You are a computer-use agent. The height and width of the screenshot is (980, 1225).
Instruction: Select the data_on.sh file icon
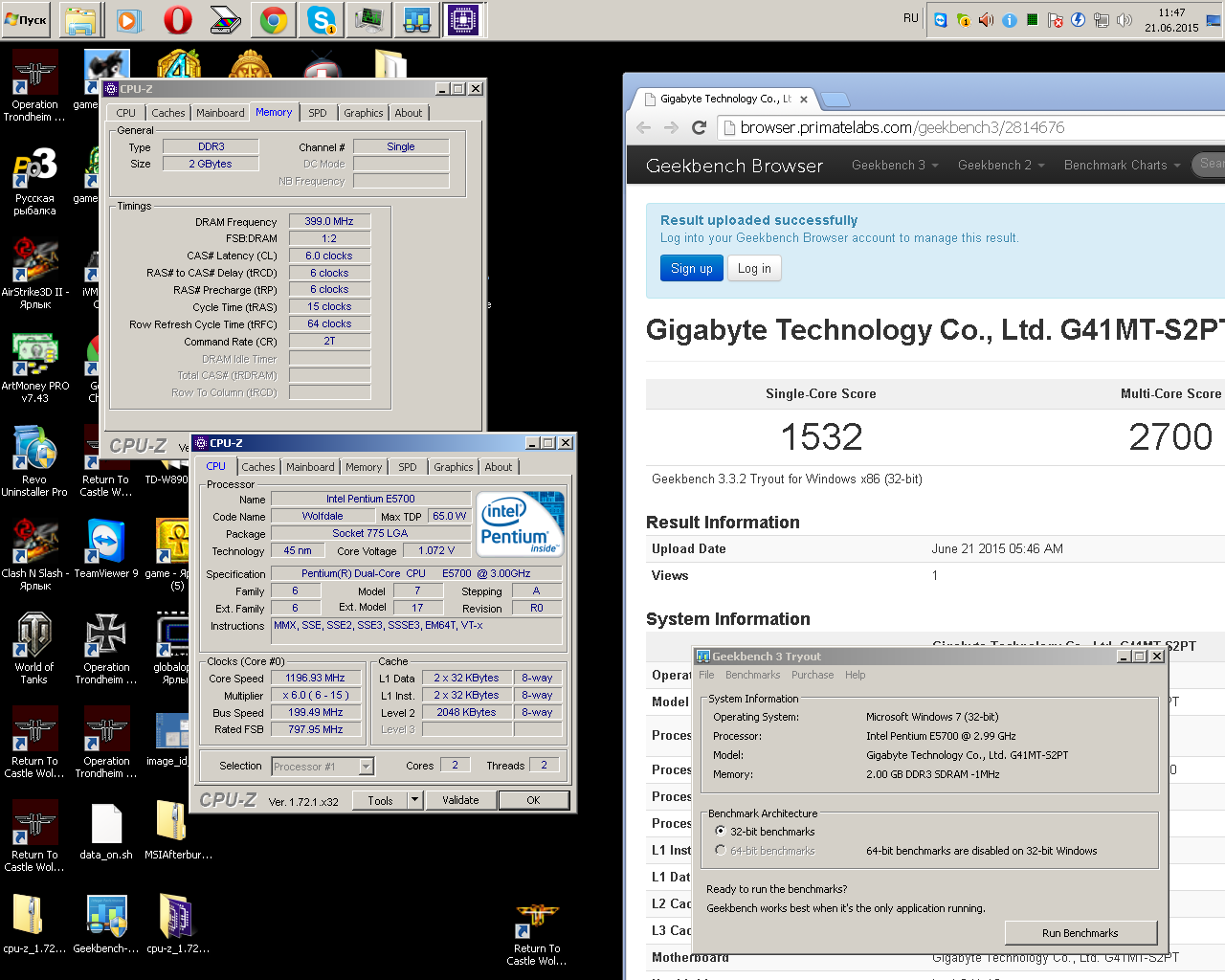(106, 833)
